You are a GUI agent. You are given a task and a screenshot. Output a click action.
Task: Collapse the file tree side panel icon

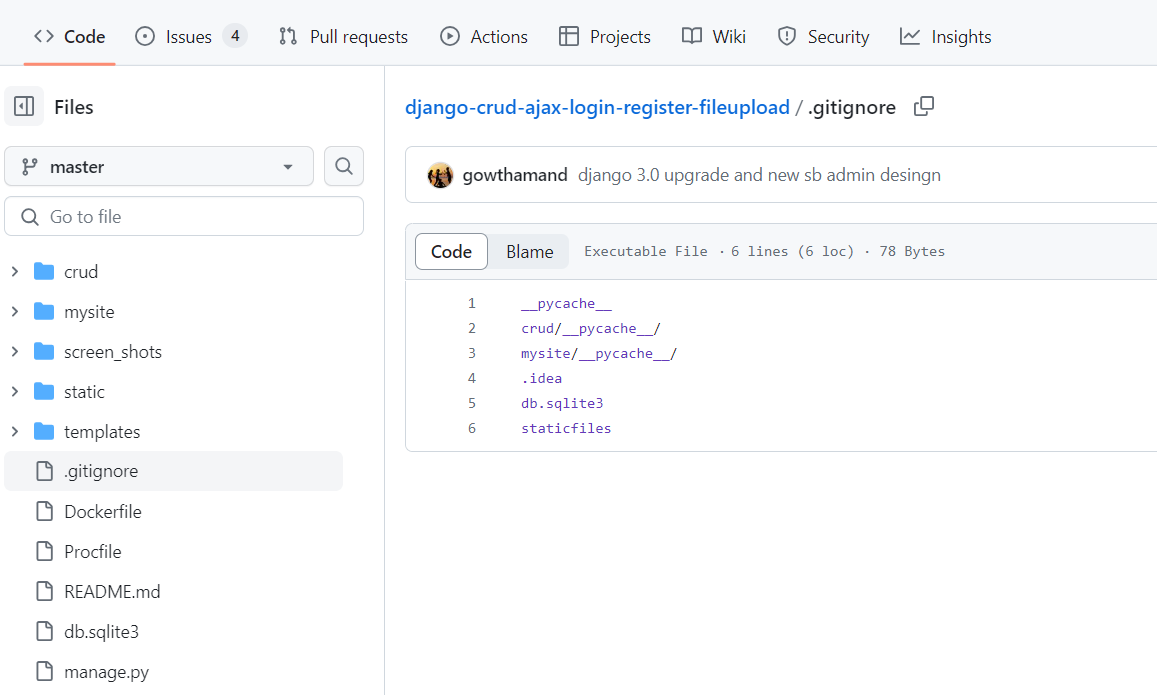(x=24, y=106)
